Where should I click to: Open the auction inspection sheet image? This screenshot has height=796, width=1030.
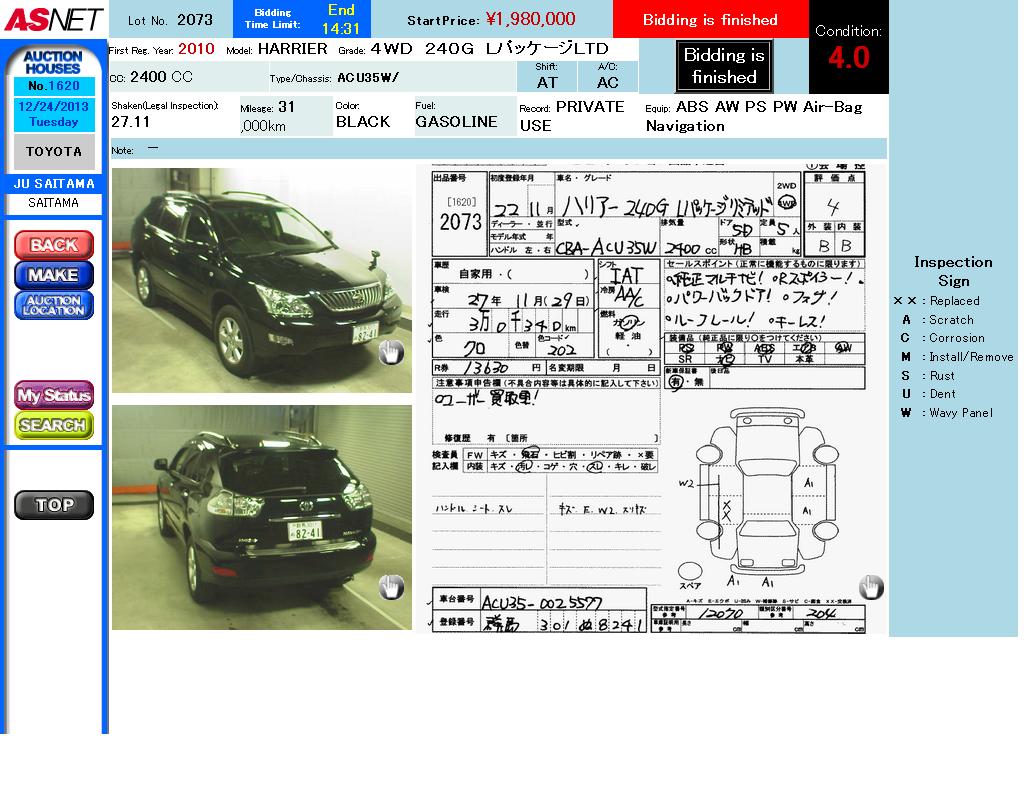pos(651,399)
